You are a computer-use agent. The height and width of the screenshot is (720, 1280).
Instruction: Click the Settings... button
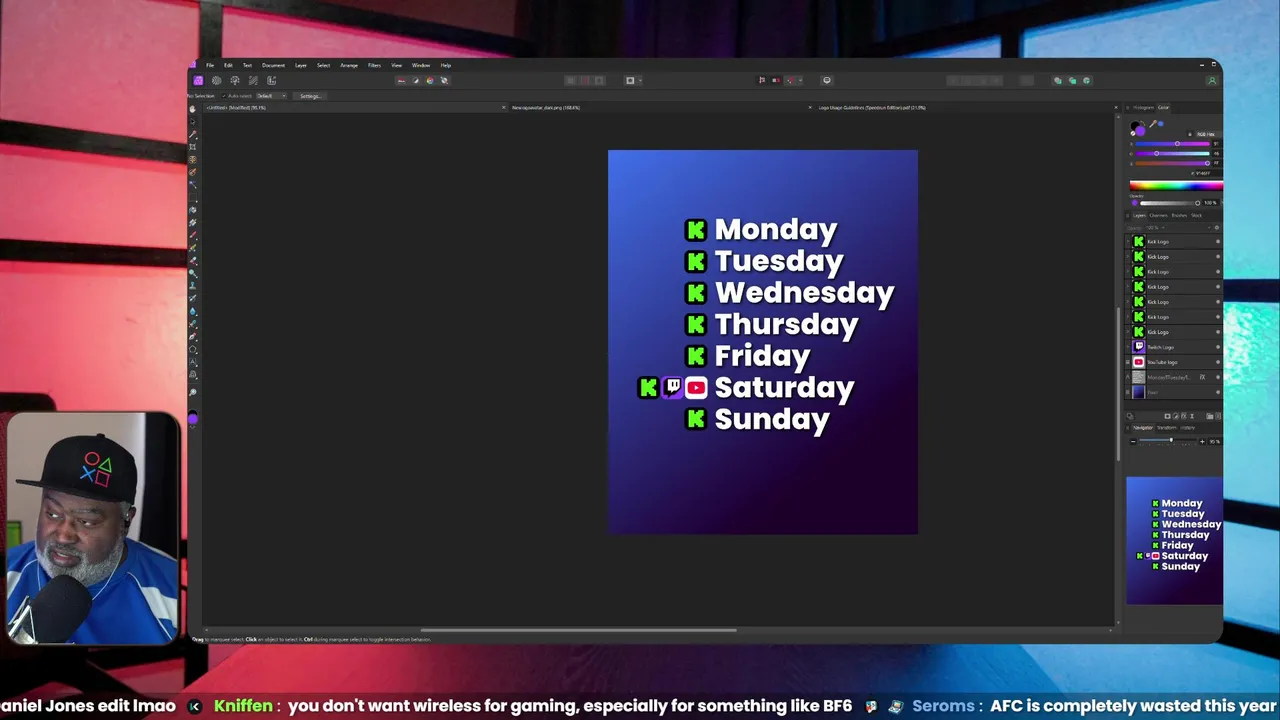click(310, 96)
